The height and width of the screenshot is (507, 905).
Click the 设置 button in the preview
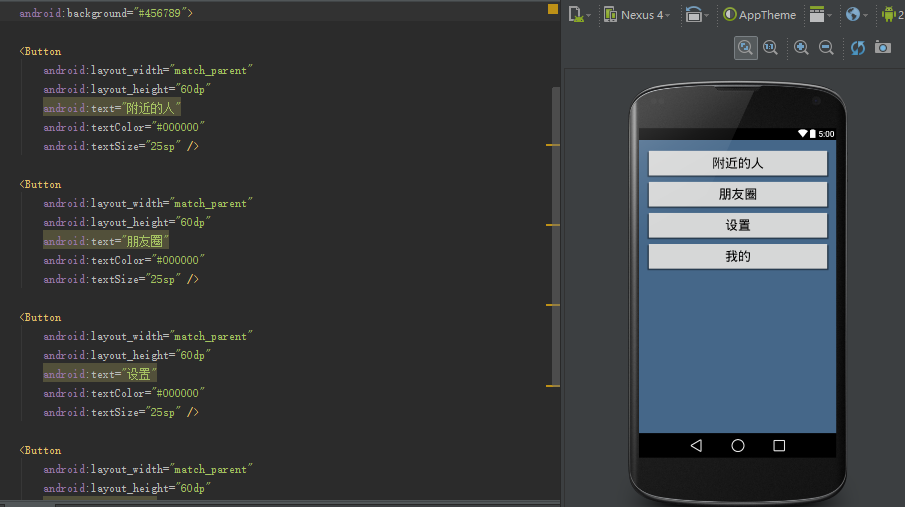[x=738, y=226]
